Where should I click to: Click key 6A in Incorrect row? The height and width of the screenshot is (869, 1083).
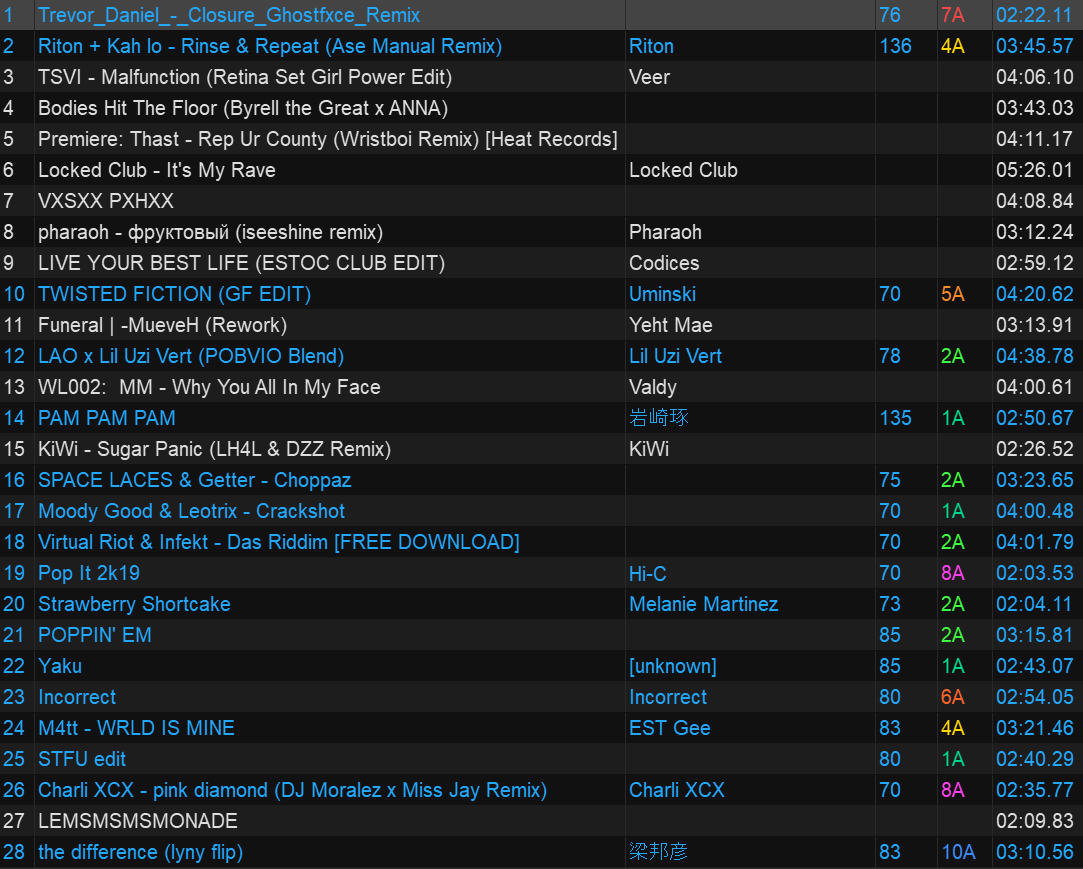coord(952,697)
